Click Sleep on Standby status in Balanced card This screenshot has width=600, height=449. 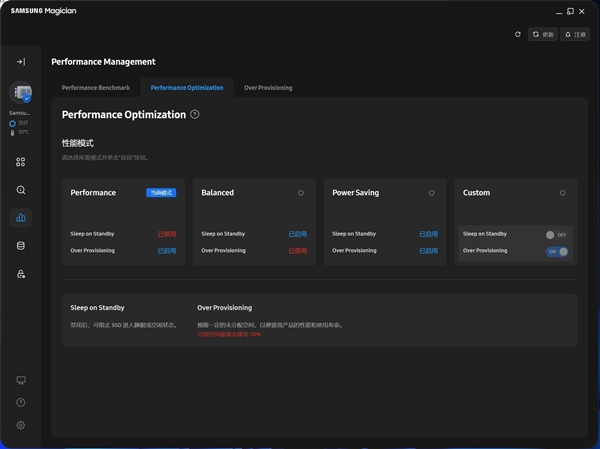point(298,234)
